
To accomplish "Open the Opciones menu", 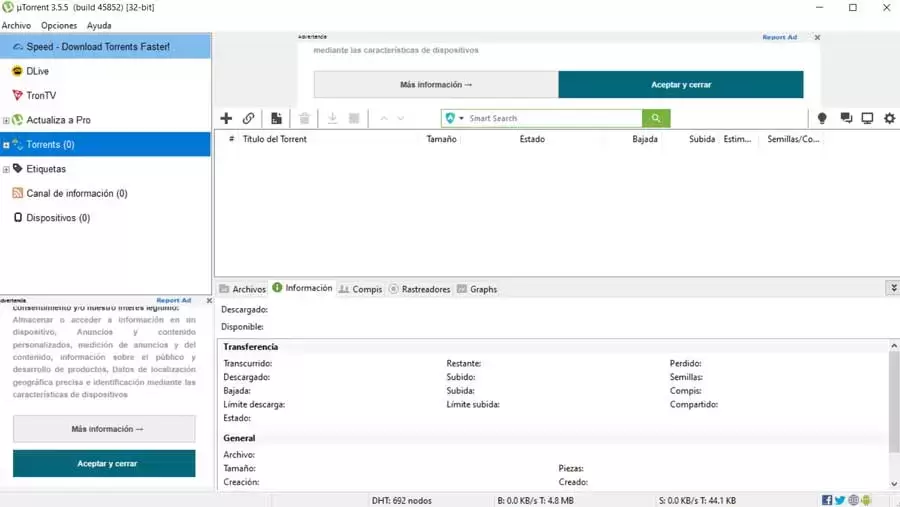I will click(59, 25).
